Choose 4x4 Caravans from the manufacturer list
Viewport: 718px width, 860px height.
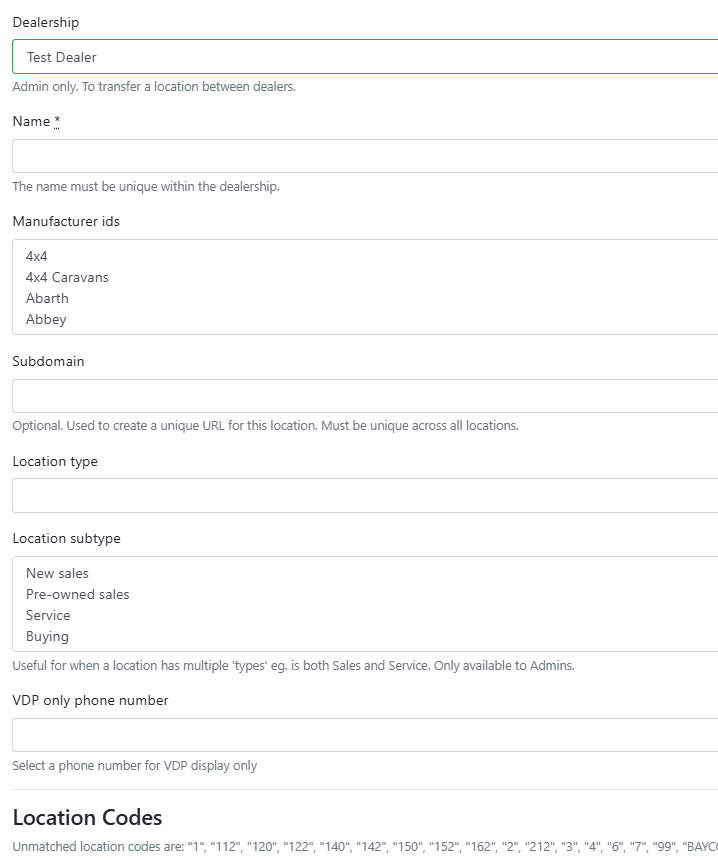67,277
